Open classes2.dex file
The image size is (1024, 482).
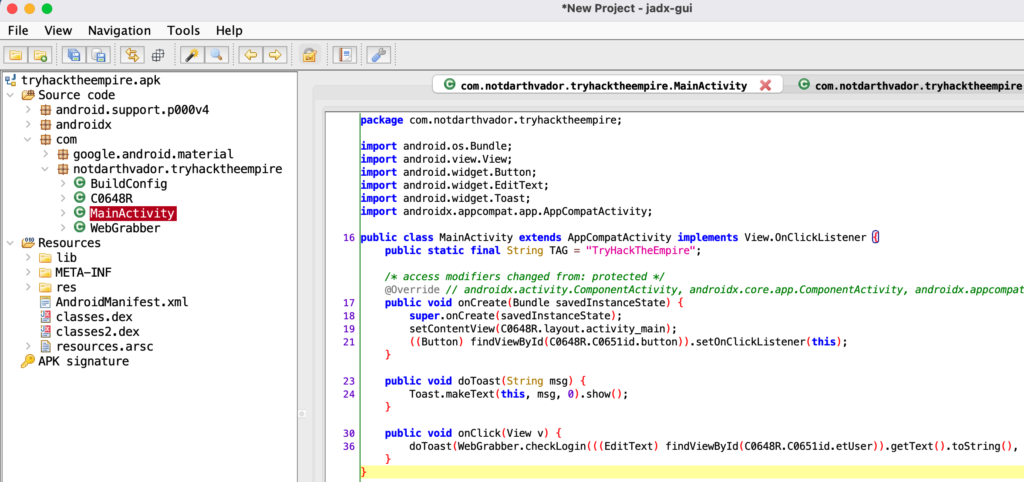[99, 331]
